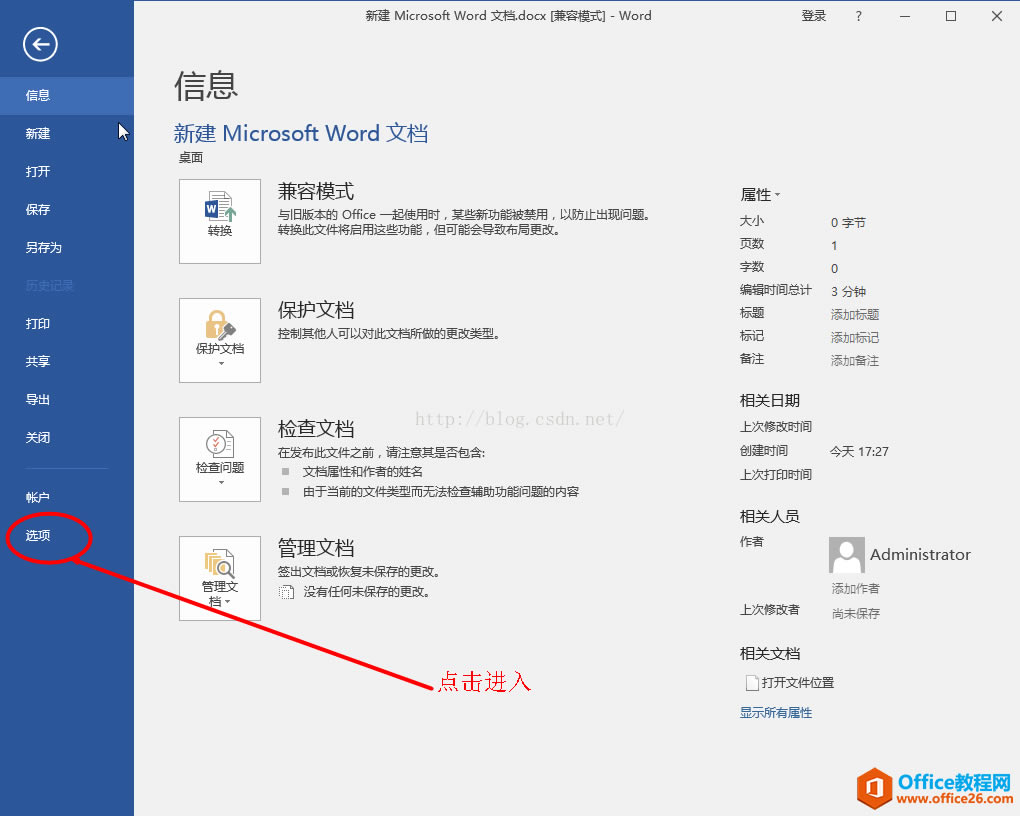The image size is (1020, 816).
Task: Minimize the Word window
Action: (x=905, y=16)
